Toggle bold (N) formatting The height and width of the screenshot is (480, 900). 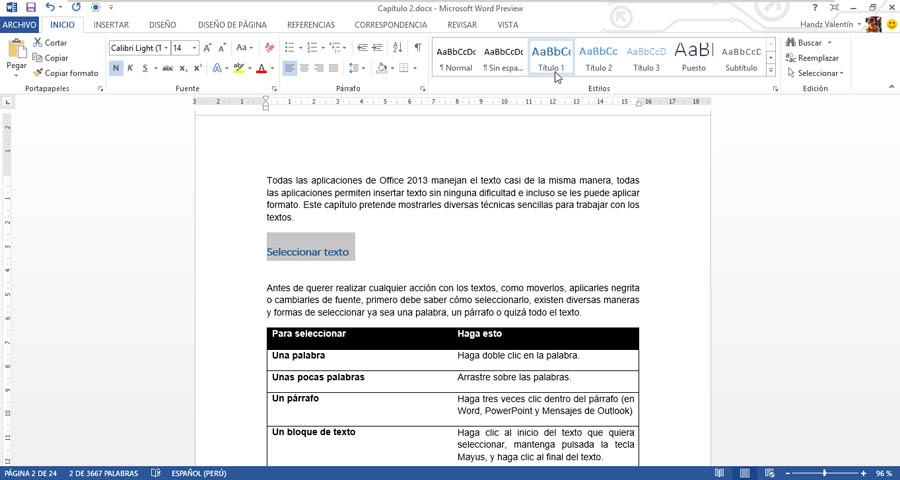point(116,69)
